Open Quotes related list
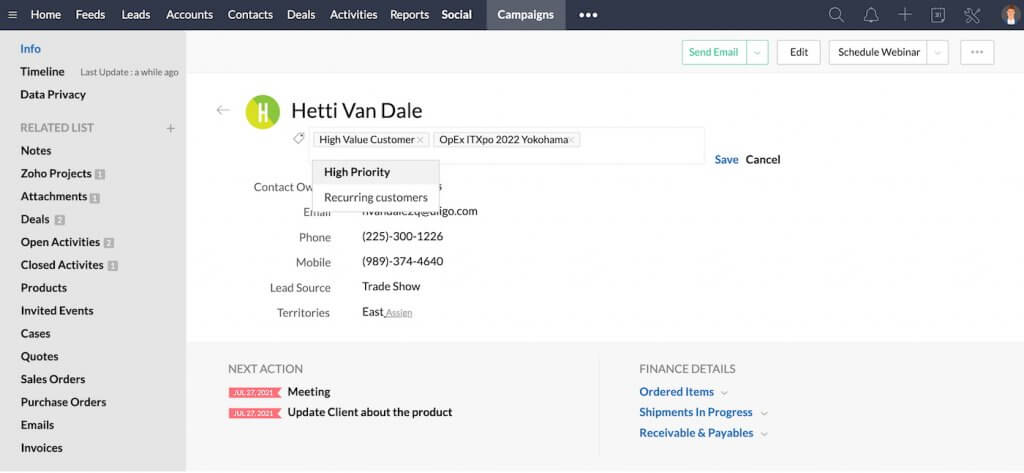The width and height of the screenshot is (1024, 473). tap(40, 357)
